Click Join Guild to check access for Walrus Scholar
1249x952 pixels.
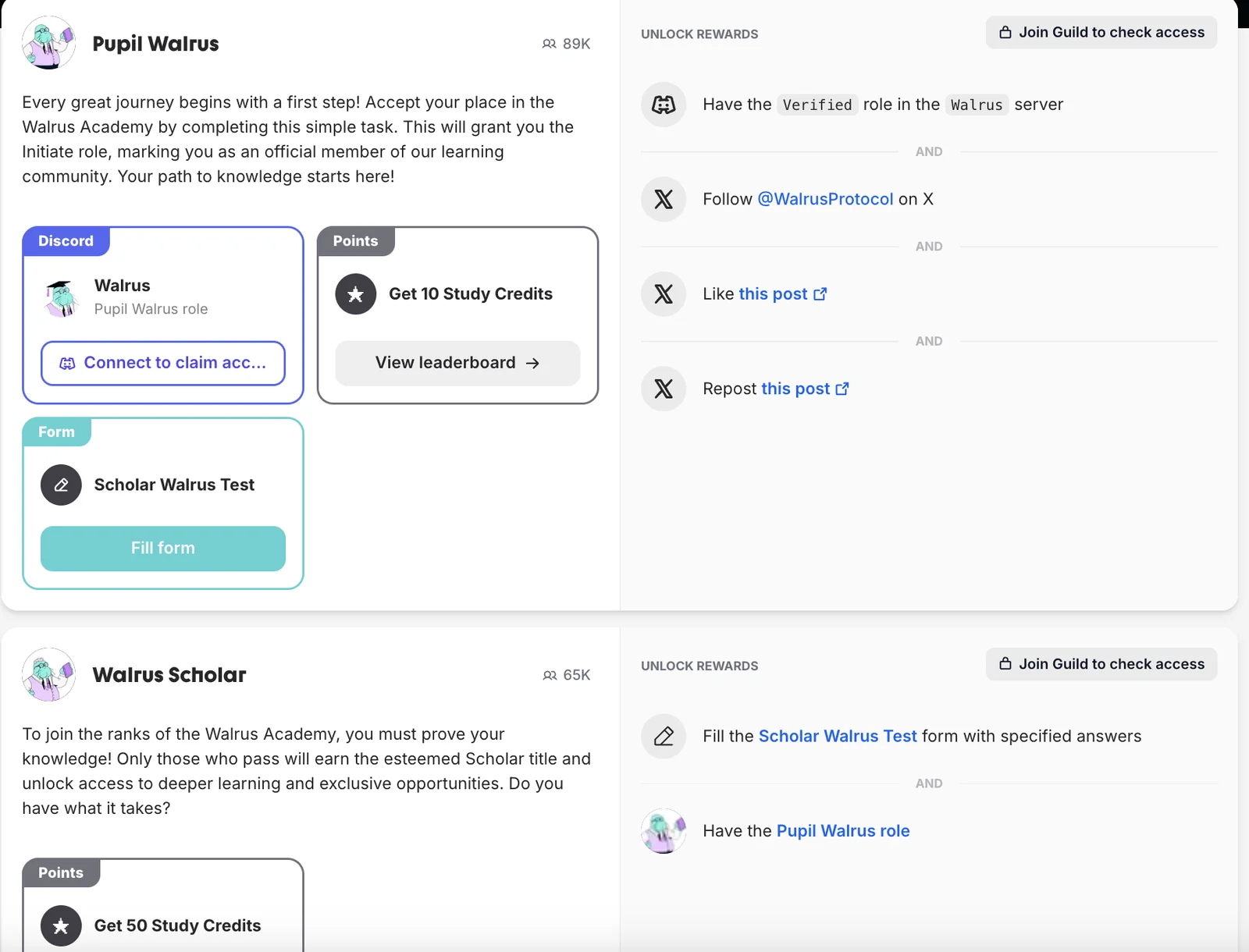pyautogui.click(x=1101, y=664)
